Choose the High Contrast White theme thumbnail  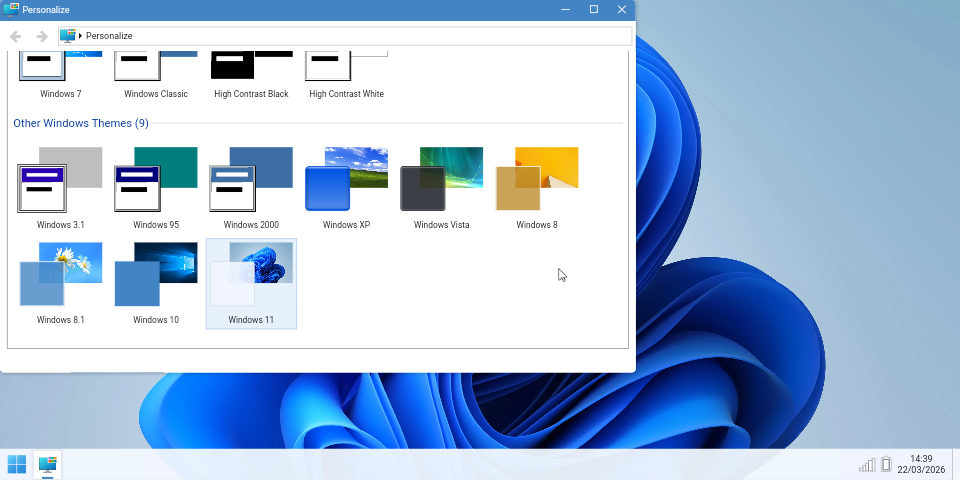(x=347, y=66)
